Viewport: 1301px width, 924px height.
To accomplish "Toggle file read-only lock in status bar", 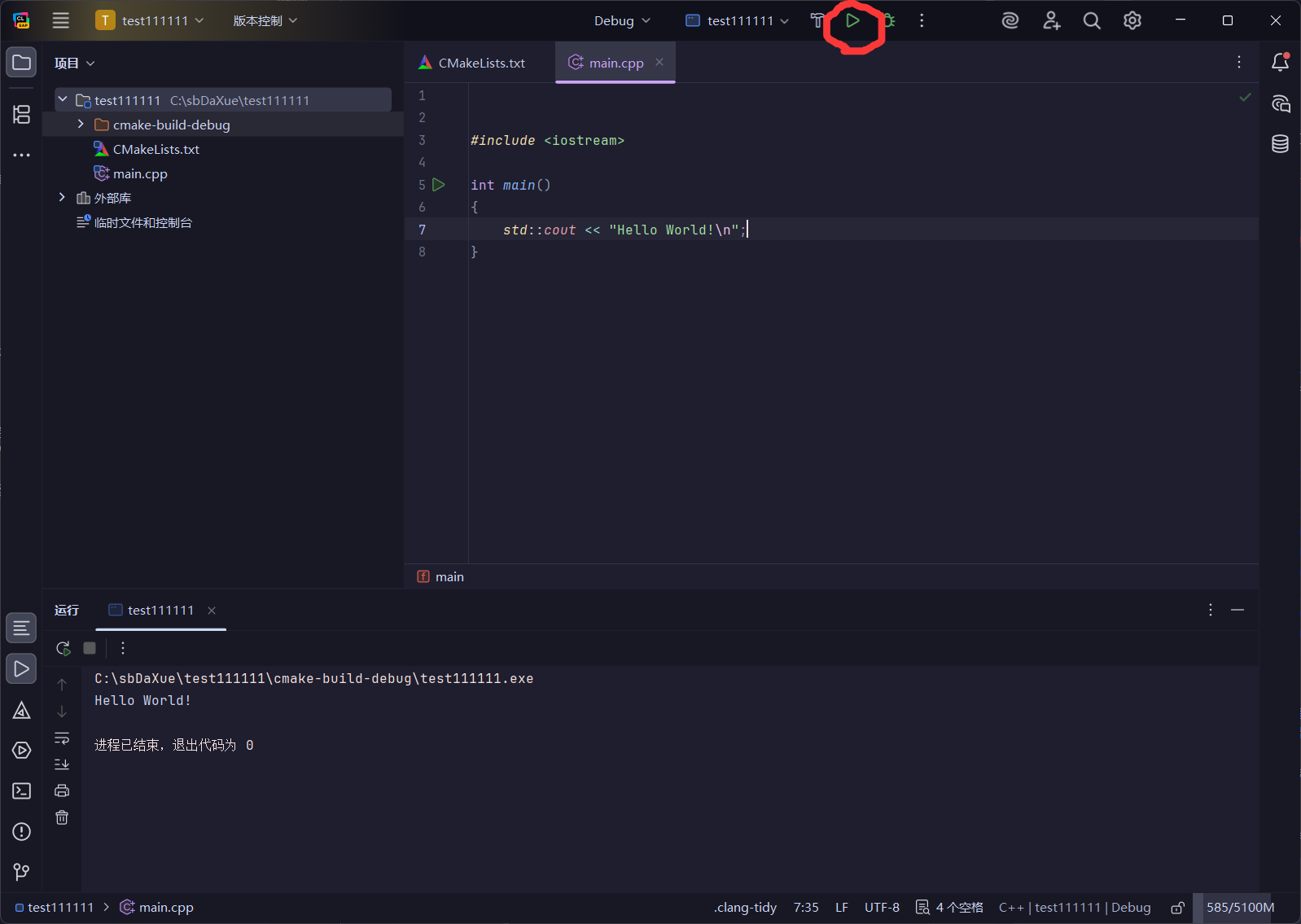I will click(x=1177, y=907).
